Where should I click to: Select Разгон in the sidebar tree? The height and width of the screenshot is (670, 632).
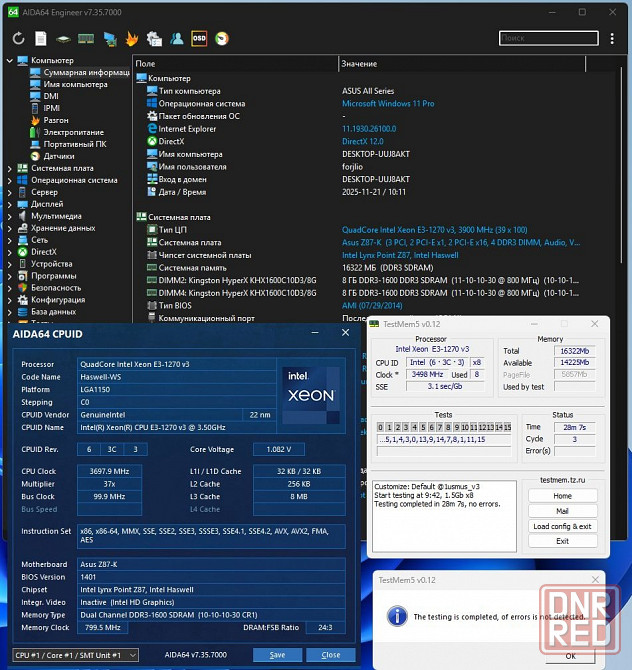tap(55, 120)
